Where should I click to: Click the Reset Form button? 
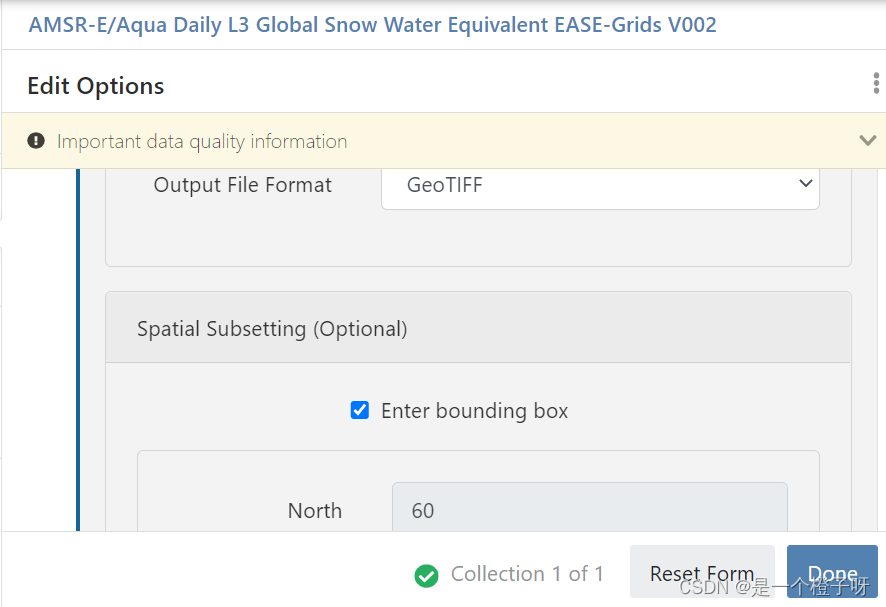point(702,573)
